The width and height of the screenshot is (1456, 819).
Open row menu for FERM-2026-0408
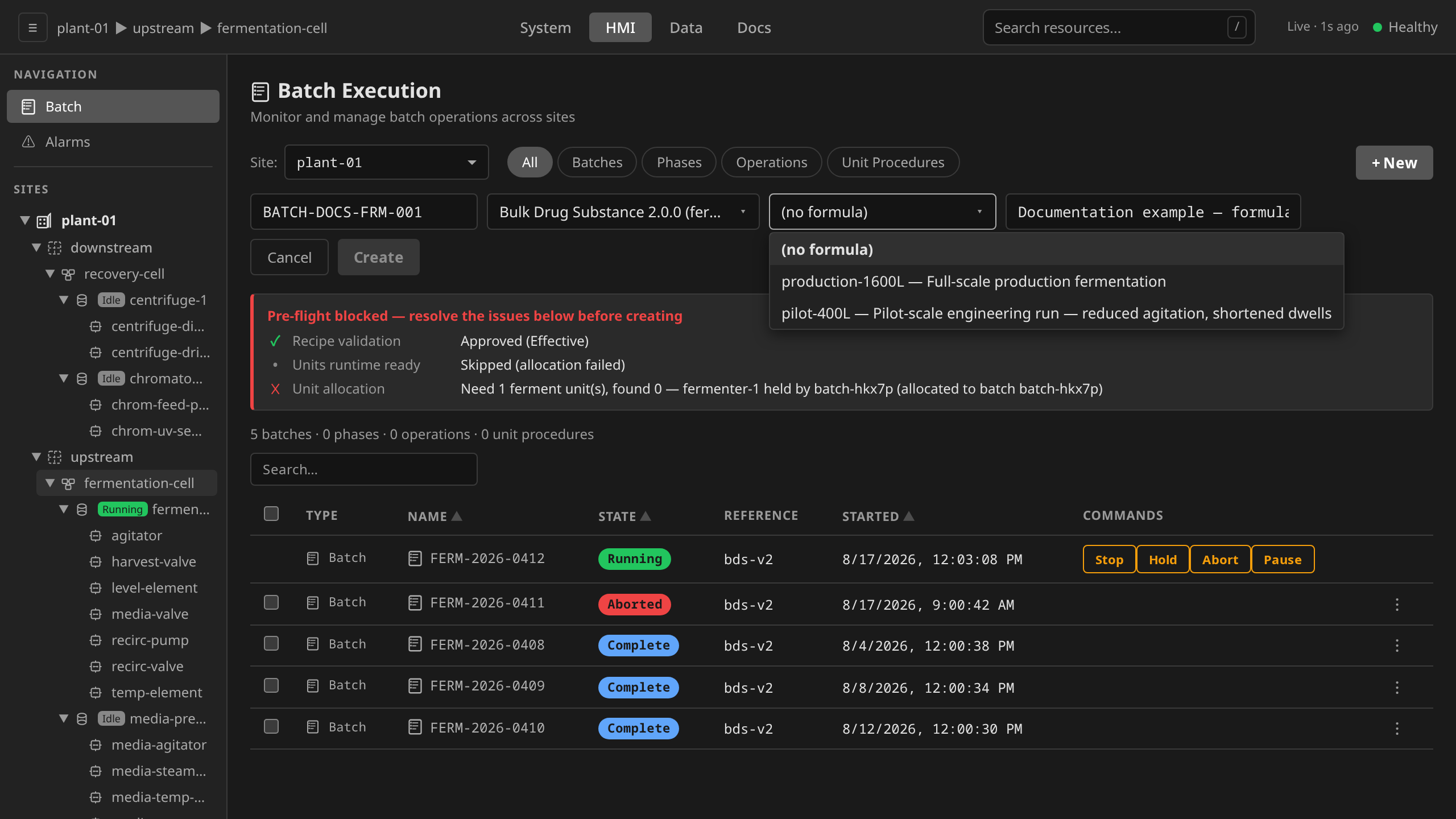(x=1397, y=646)
